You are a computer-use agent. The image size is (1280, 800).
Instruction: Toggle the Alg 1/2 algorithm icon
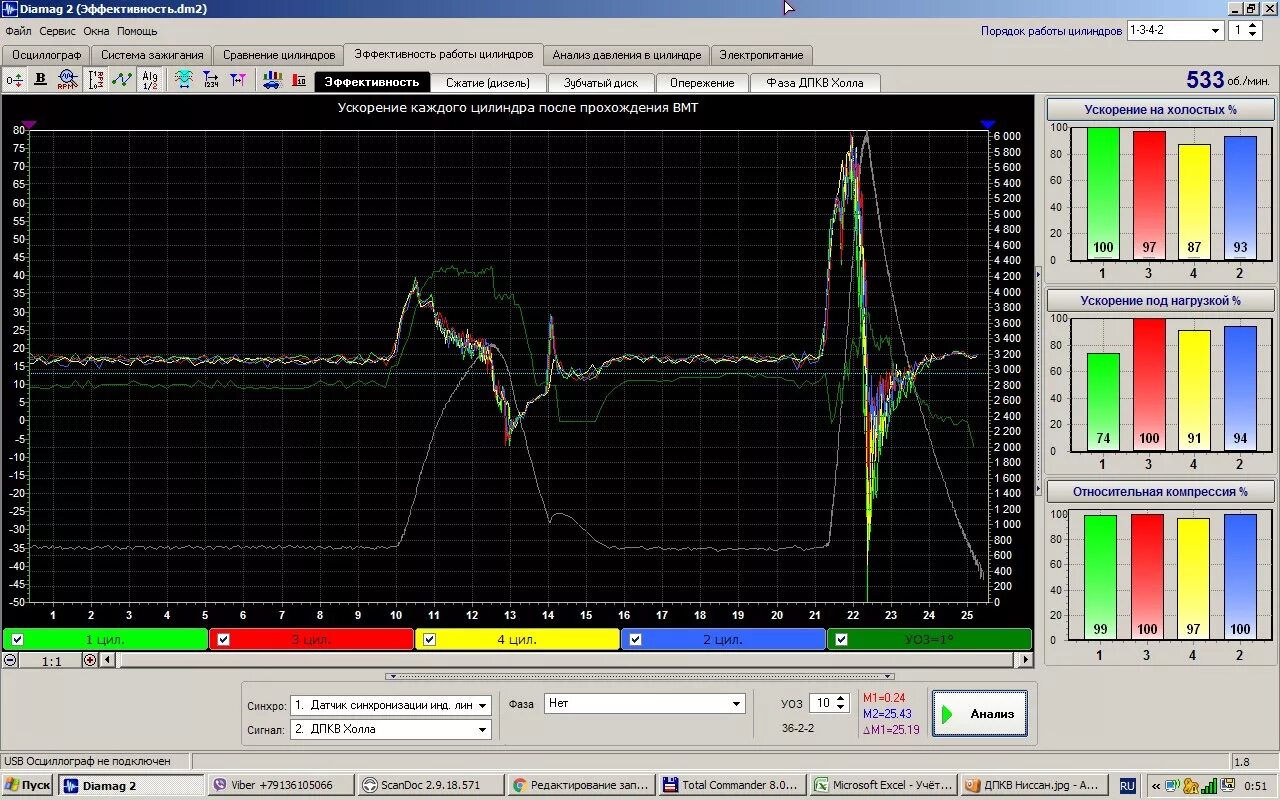(149, 80)
